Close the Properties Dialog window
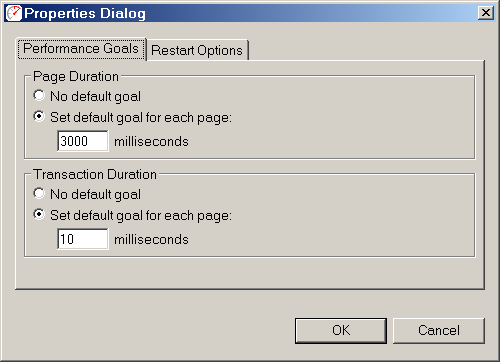Image resolution: width=500 pixels, height=362 pixels. [486, 13]
